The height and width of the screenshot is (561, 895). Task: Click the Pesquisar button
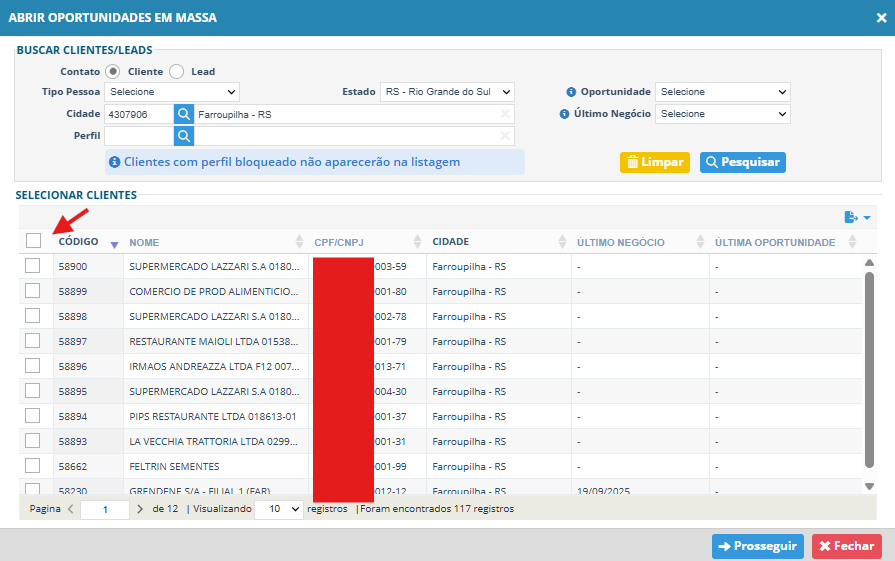coord(743,163)
